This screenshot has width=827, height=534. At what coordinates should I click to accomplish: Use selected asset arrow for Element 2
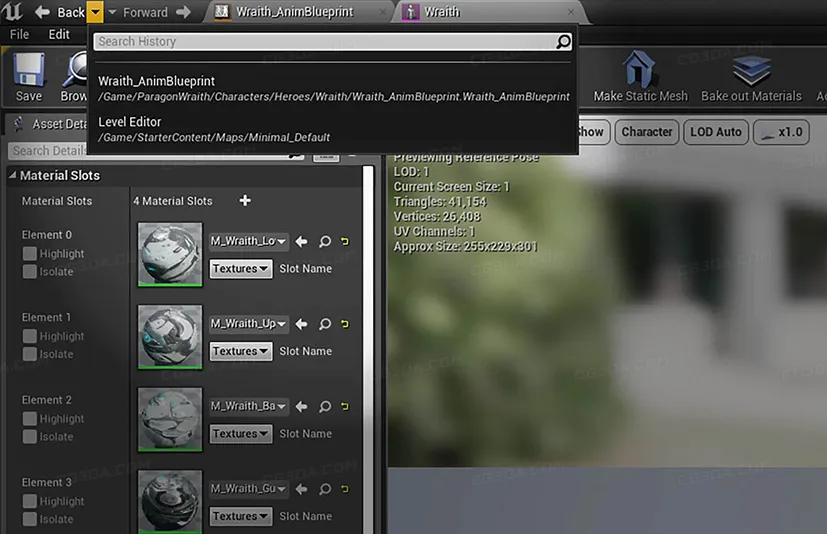301,406
